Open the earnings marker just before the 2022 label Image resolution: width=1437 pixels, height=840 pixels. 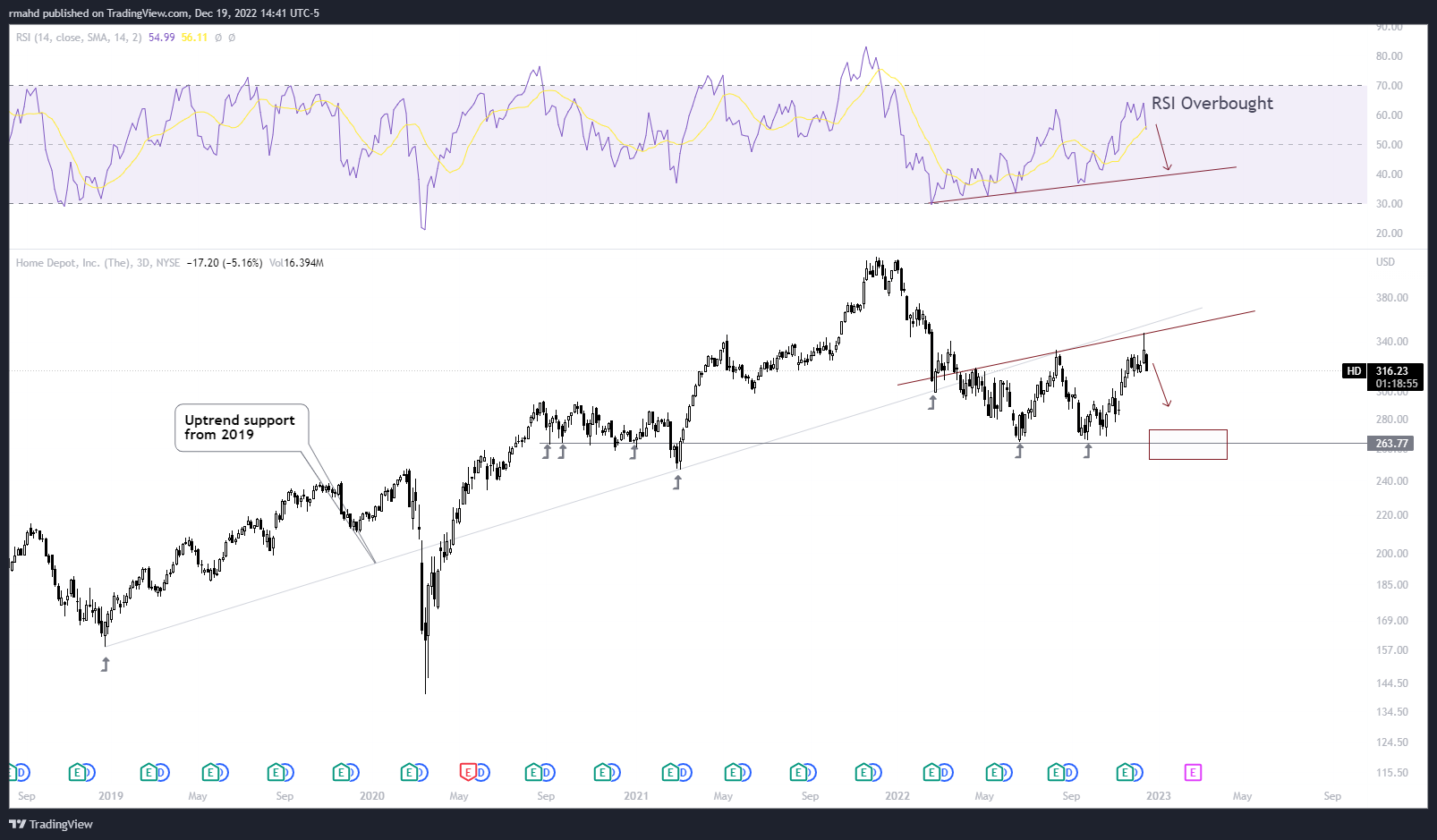tap(863, 772)
